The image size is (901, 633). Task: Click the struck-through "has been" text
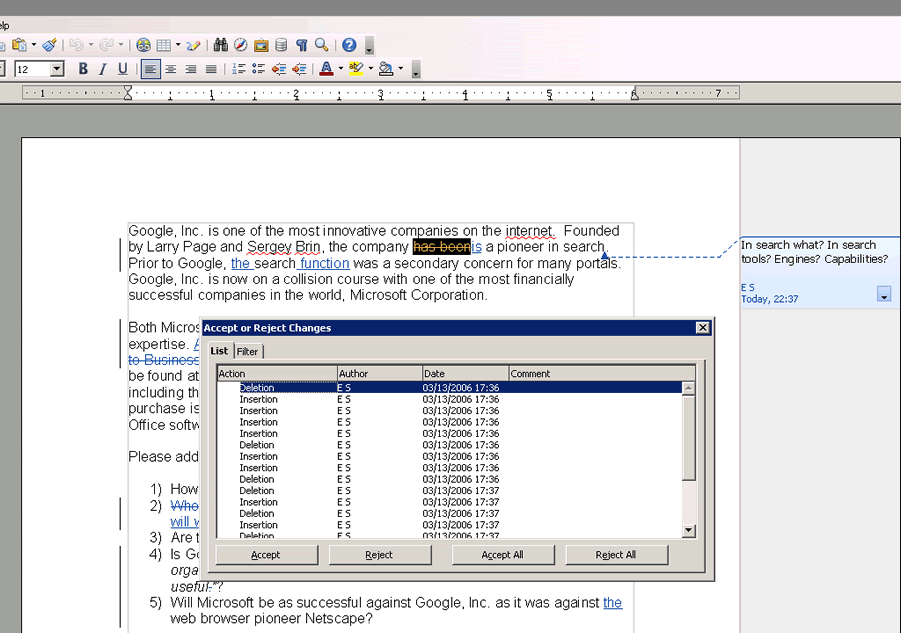point(441,247)
